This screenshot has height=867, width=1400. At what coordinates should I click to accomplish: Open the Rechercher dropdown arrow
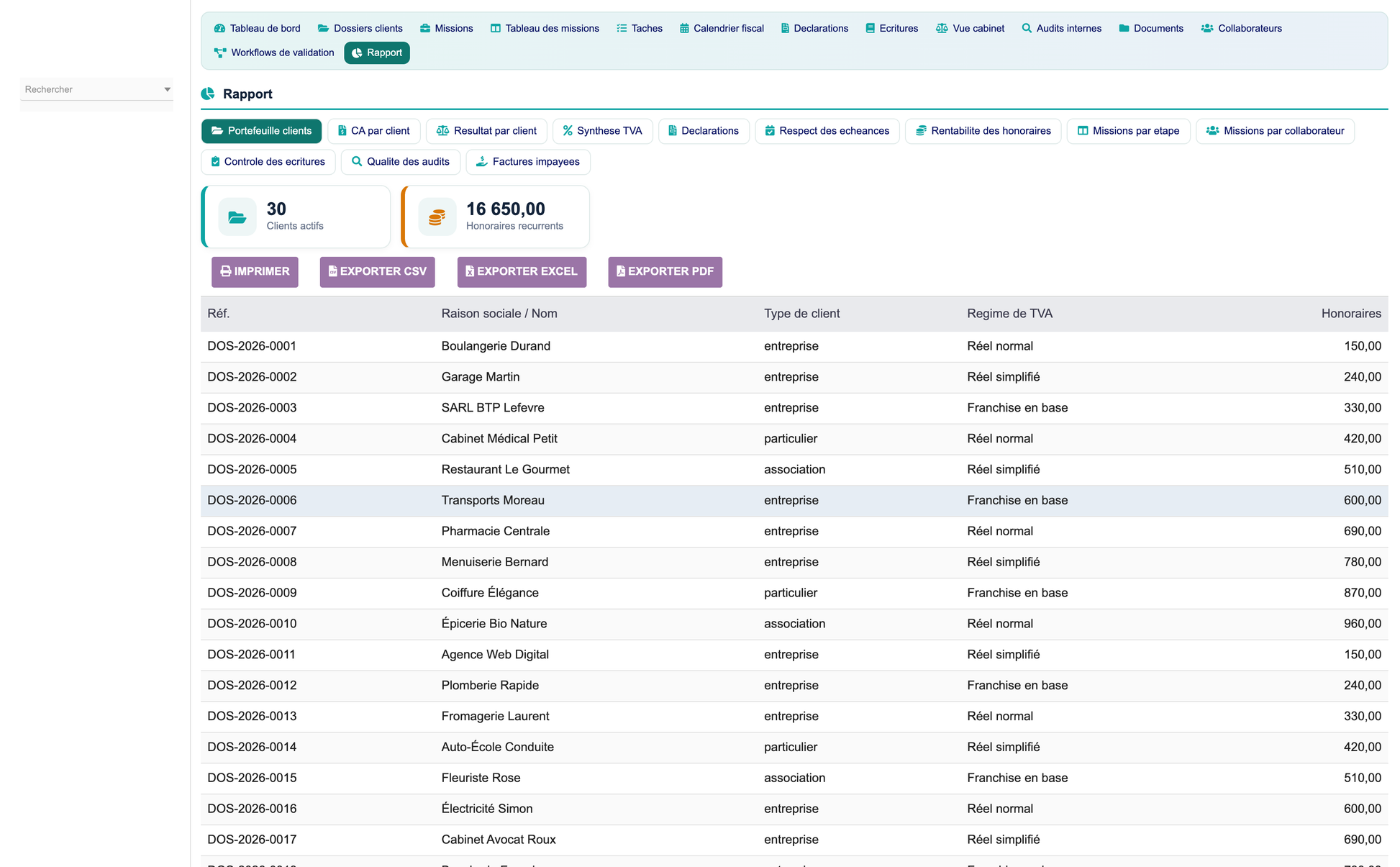click(x=167, y=89)
